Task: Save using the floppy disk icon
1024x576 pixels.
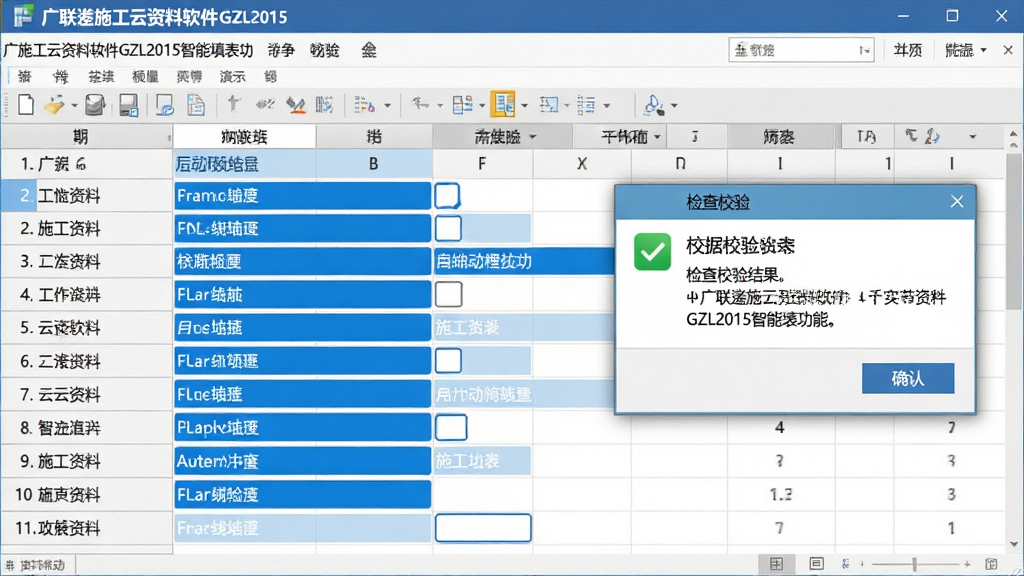Action: click(x=129, y=105)
